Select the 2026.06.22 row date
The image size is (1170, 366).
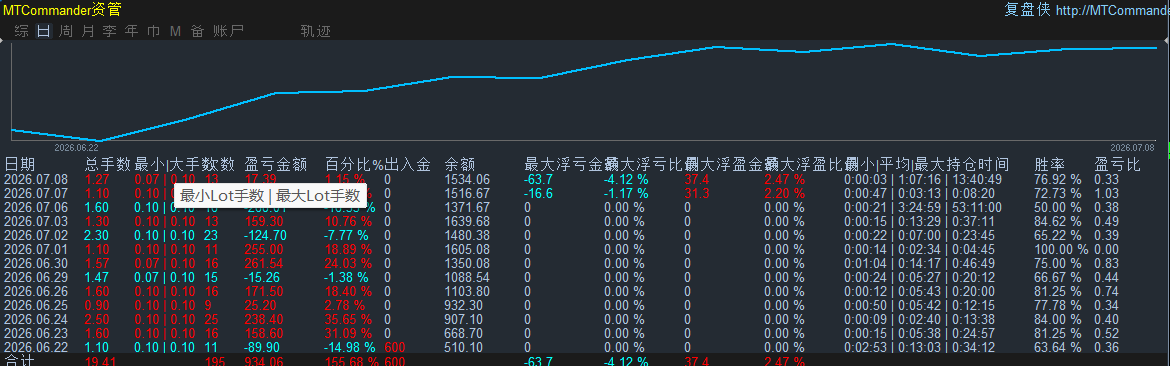point(36,347)
